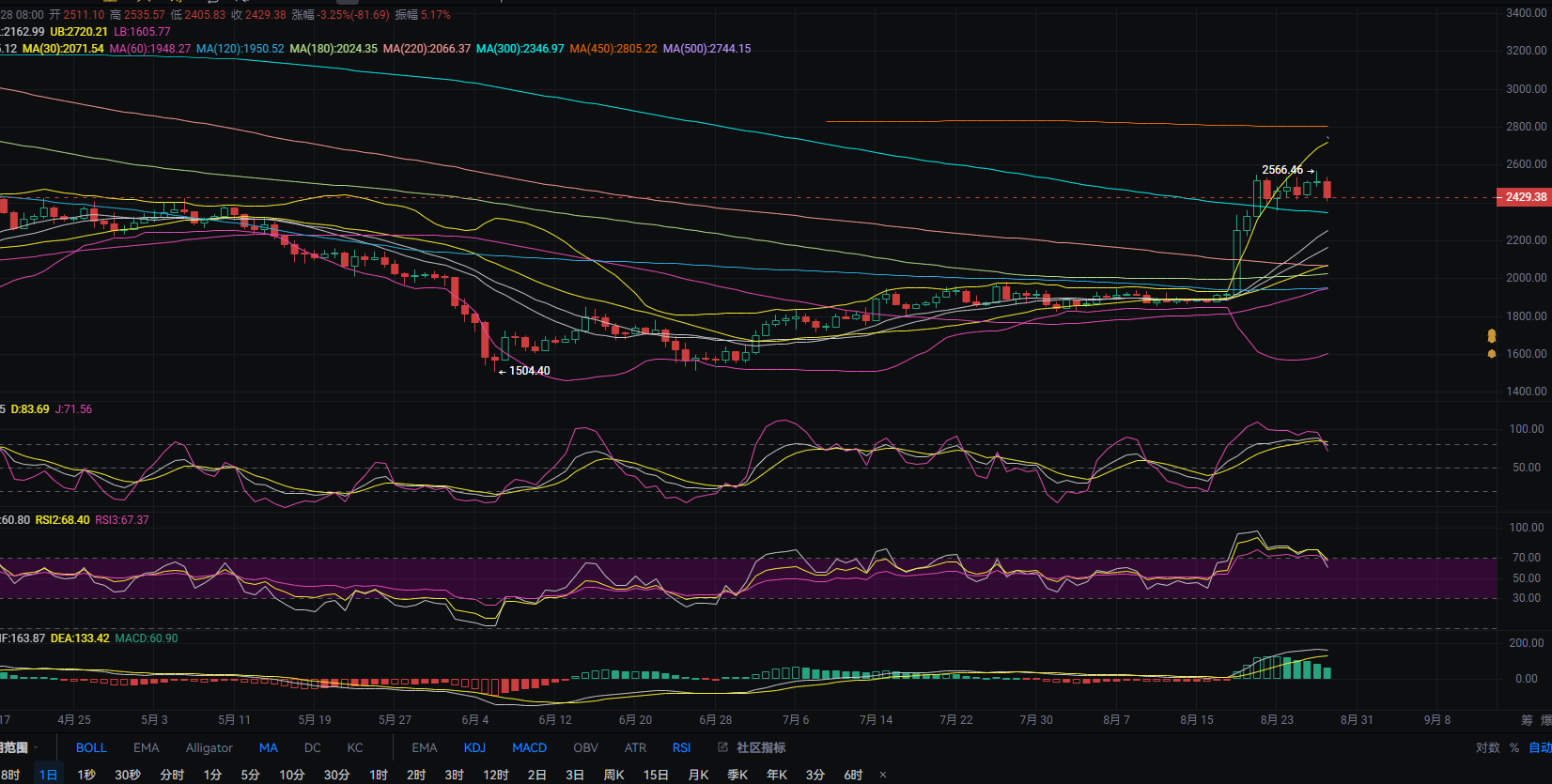
Task: Click the 2566.46 high price arrow label
Action: (x=1288, y=170)
